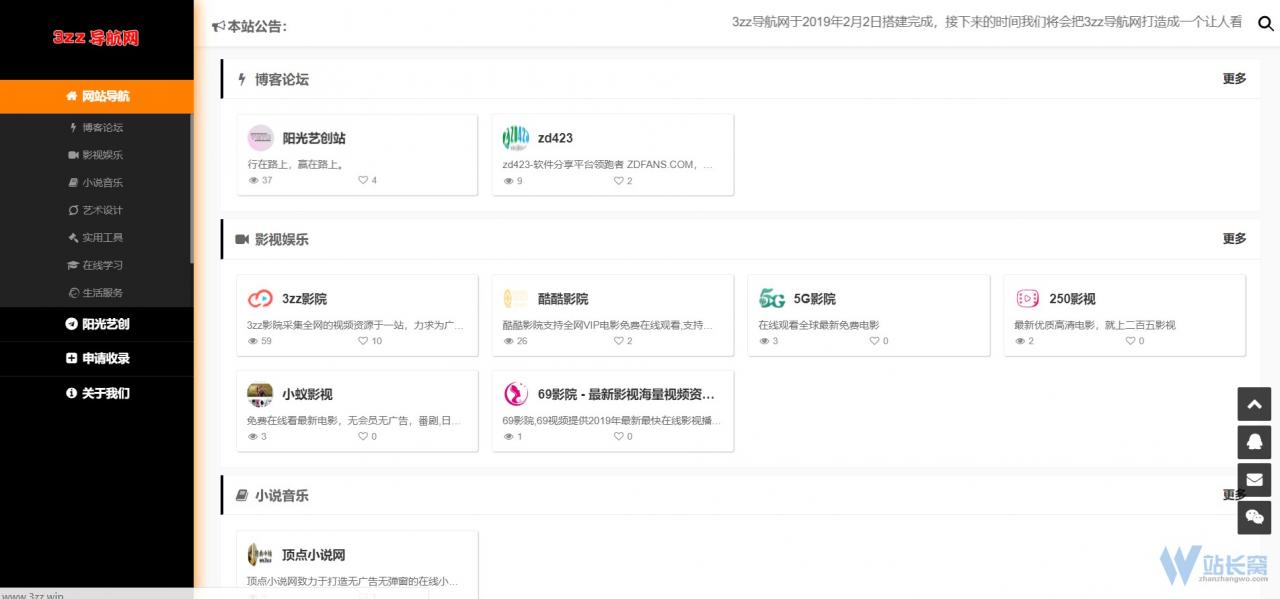Image resolution: width=1280 pixels, height=599 pixels.
Task: Click the 阳光艺创站 site logo
Action: [x=260, y=138]
